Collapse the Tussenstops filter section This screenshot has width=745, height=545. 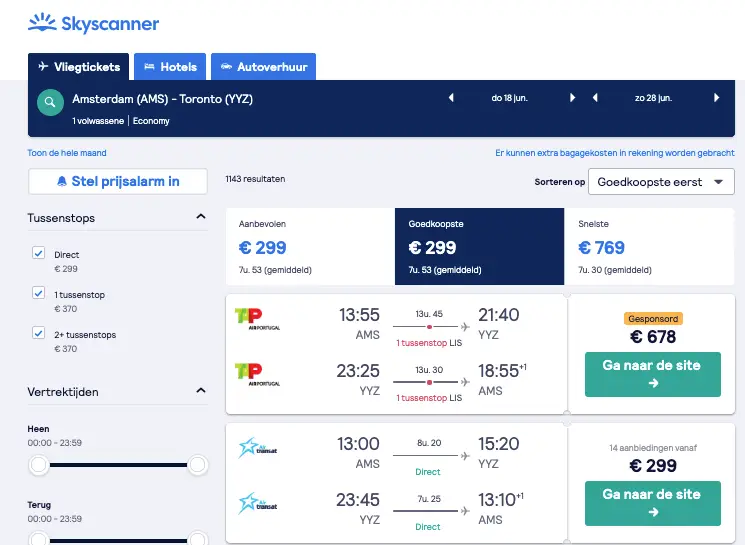201,217
